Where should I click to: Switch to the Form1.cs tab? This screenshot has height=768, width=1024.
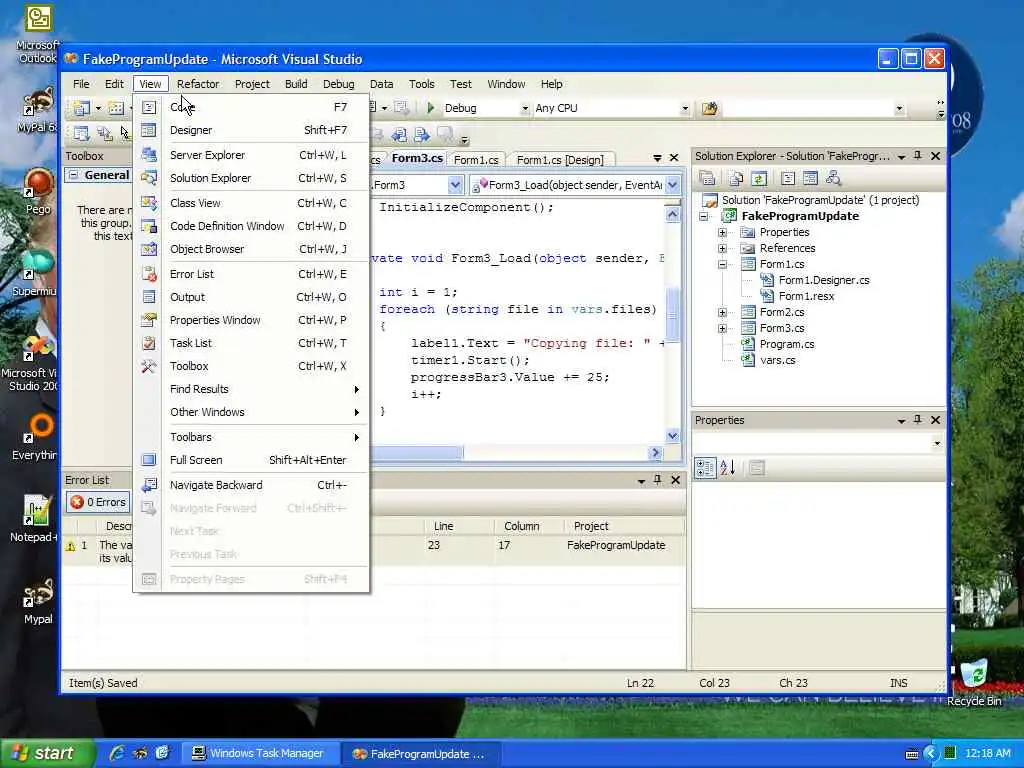pos(476,160)
